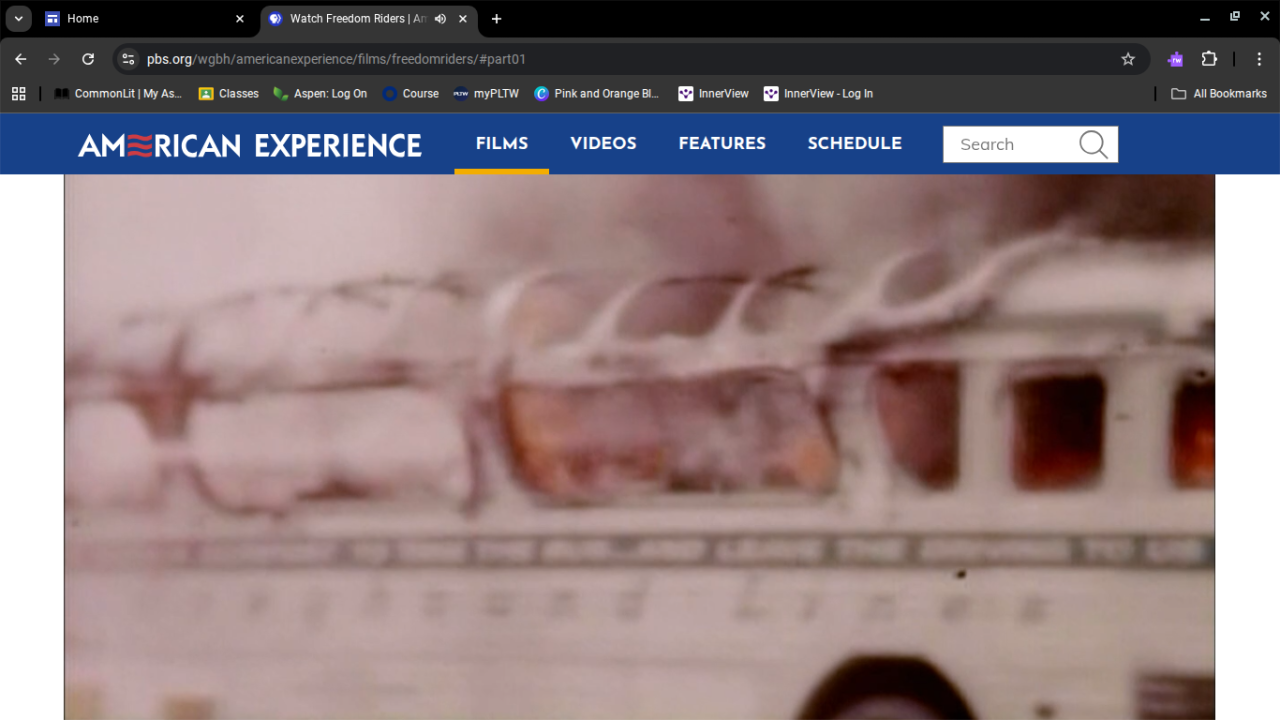Switch to the Home tab
1280x720 pixels.
tap(145, 19)
